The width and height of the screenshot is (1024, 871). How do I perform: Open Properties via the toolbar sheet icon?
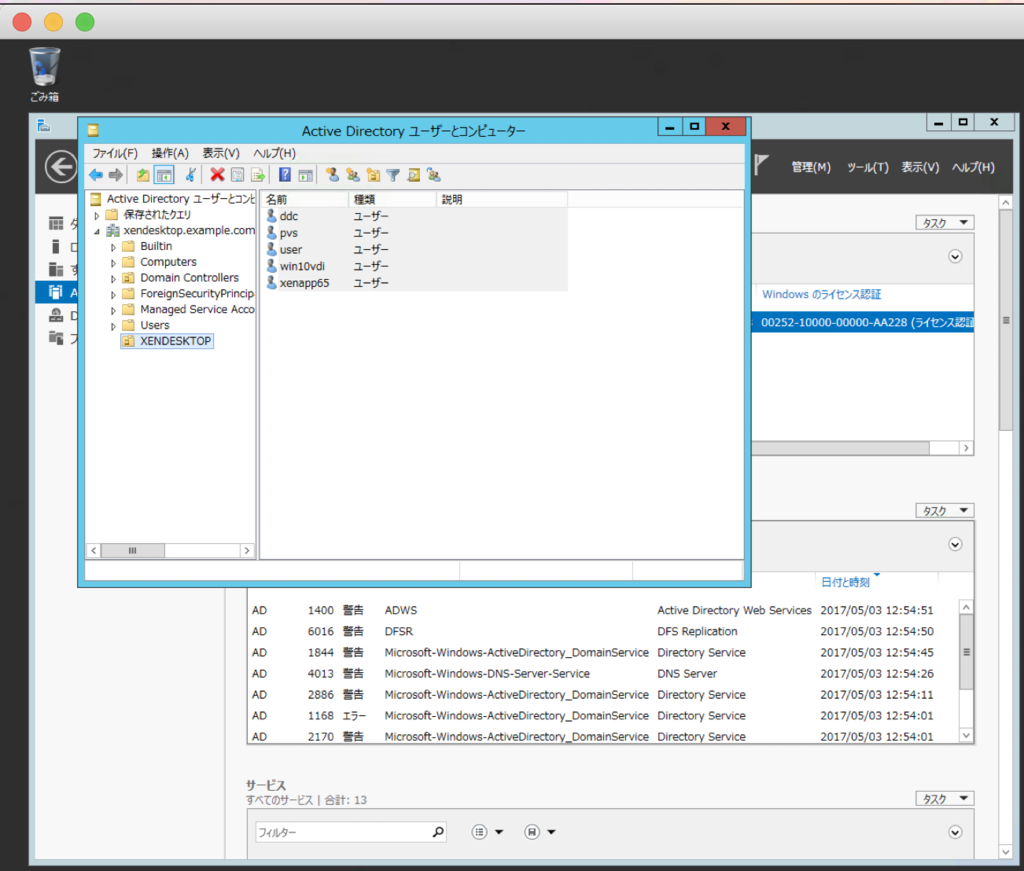point(238,175)
